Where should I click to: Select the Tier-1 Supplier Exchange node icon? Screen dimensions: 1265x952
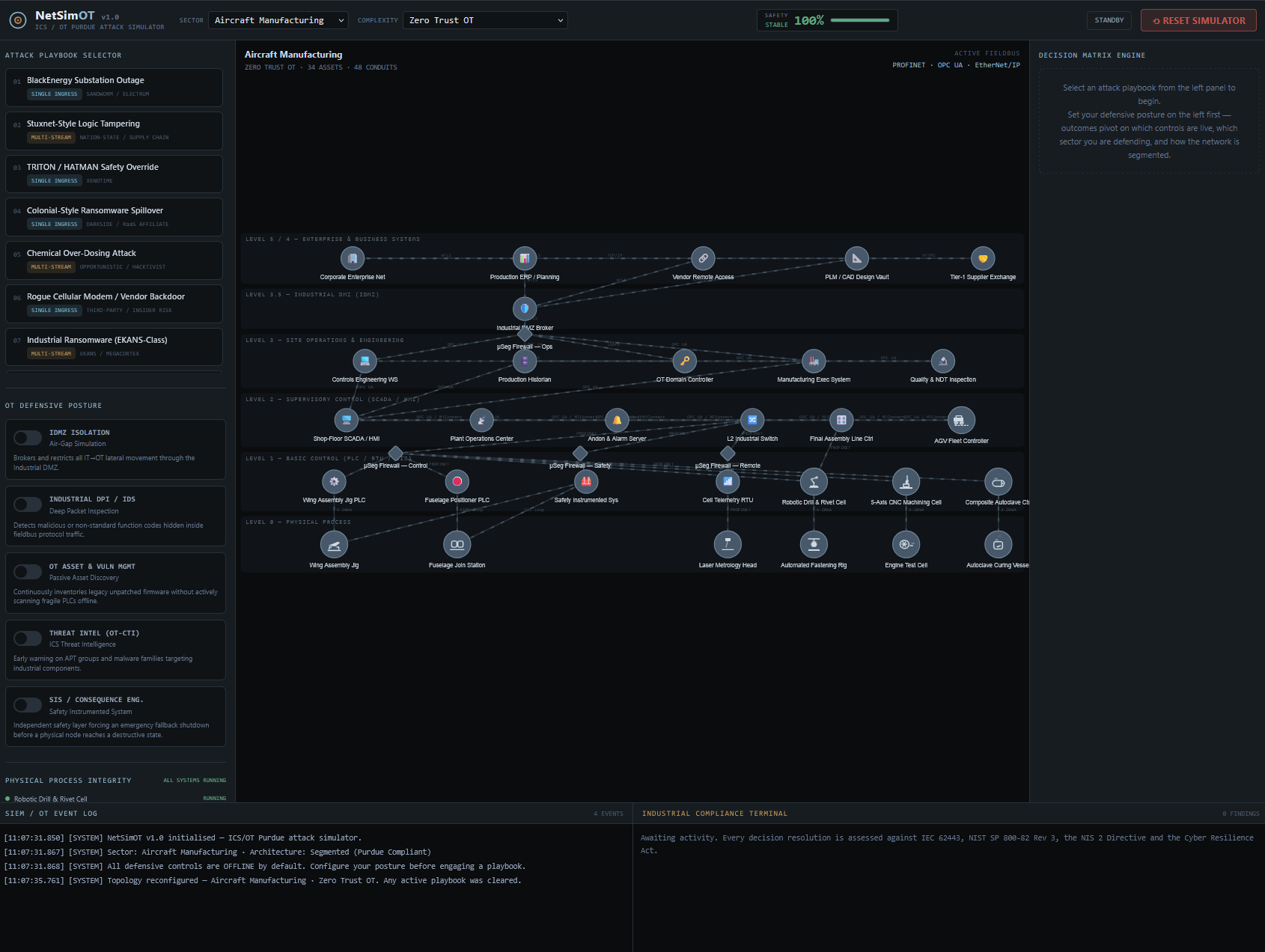point(983,258)
